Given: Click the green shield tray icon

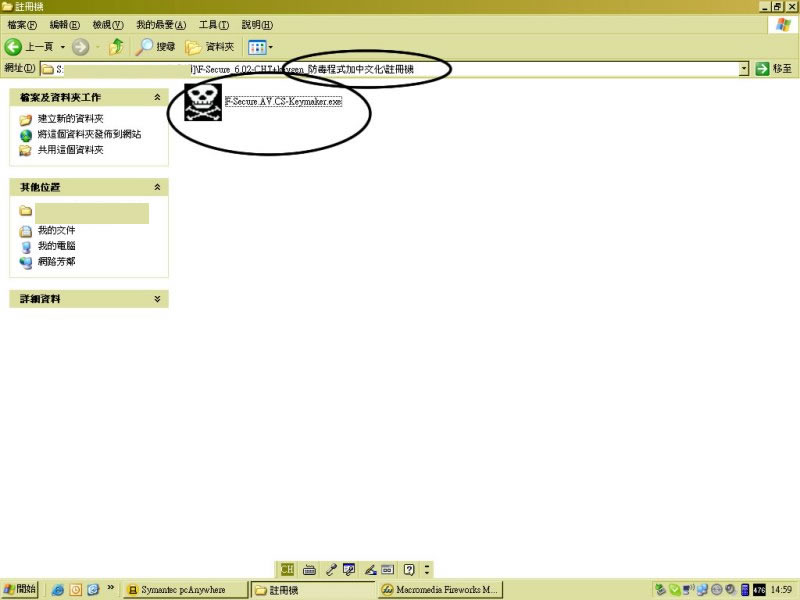Looking at the screenshot, I should click(674, 590).
